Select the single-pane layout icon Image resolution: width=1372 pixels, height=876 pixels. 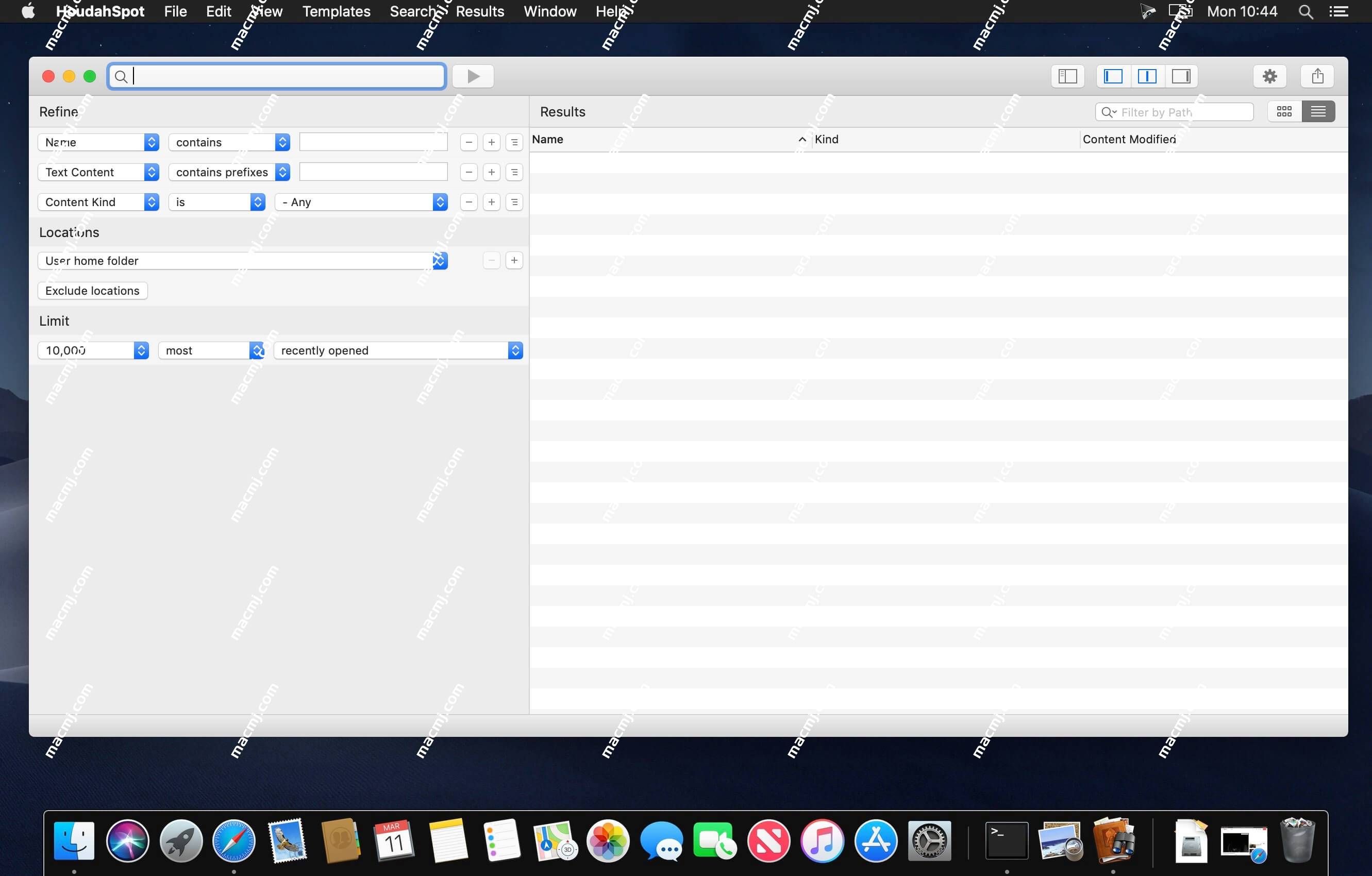pyautogui.click(x=1182, y=75)
